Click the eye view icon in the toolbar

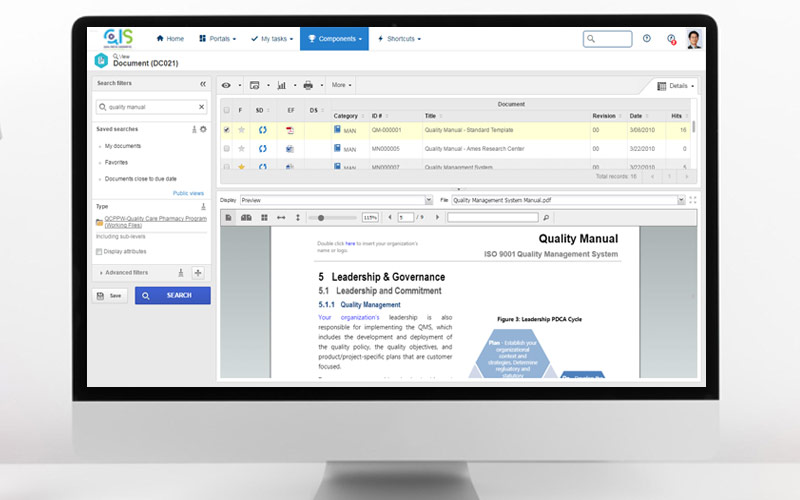tap(226, 85)
